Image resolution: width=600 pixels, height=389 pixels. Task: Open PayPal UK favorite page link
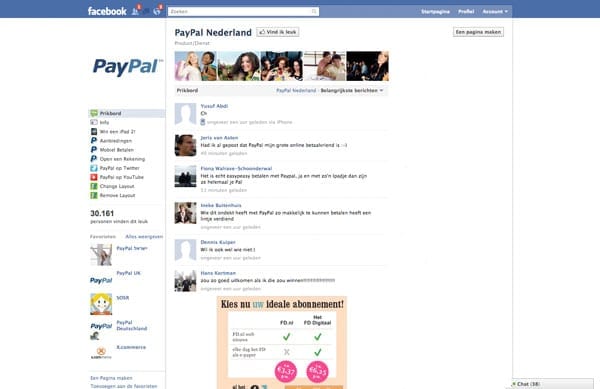click(x=129, y=273)
